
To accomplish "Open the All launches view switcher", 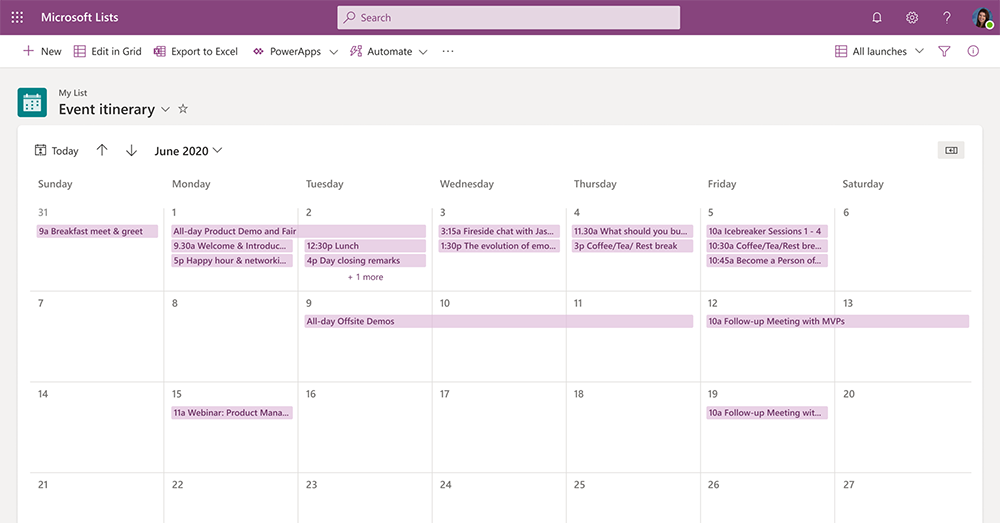I will click(879, 51).
